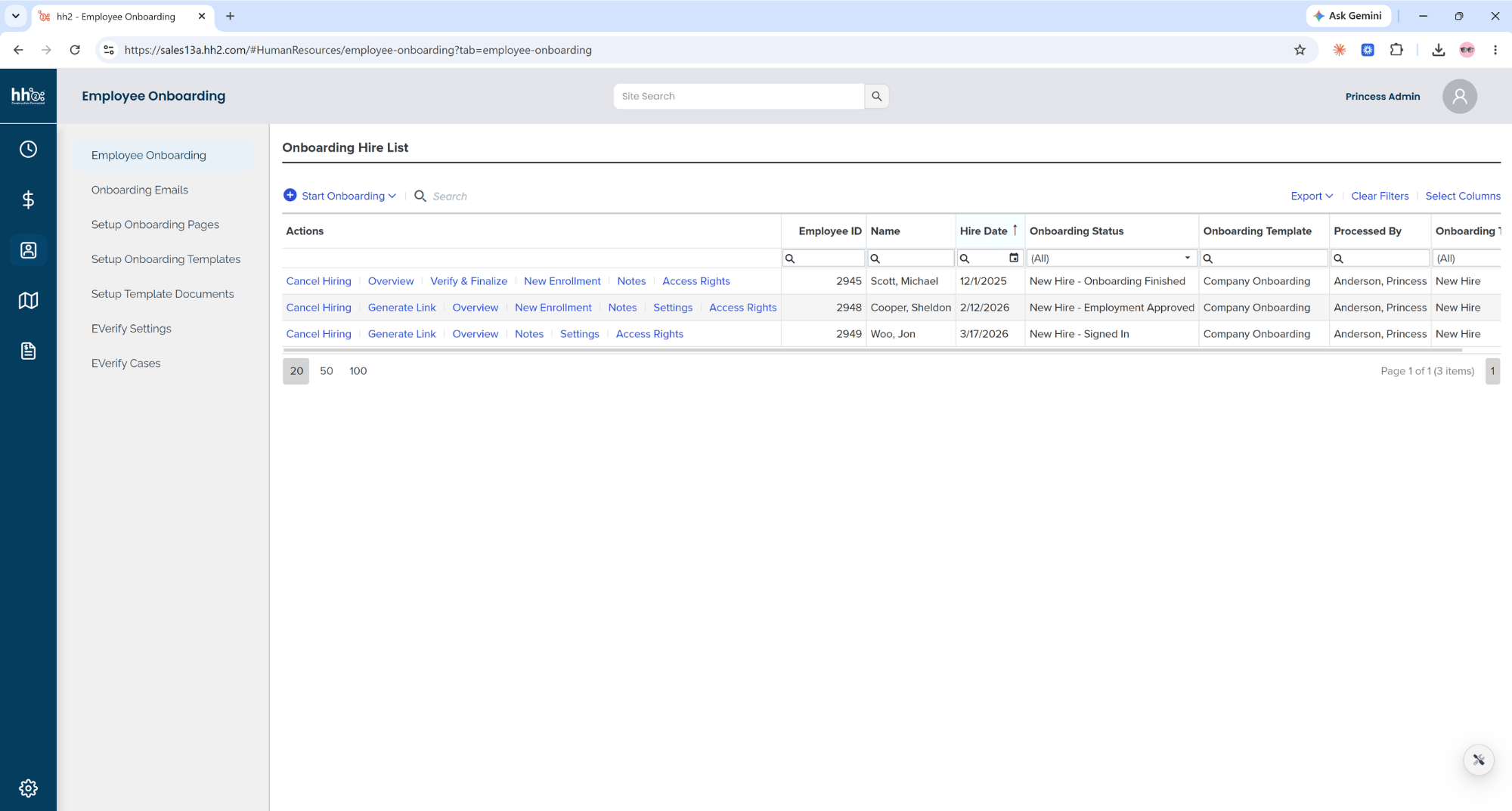
Task: Open the Hire Date calendar picker
Action: (1014, 258)
